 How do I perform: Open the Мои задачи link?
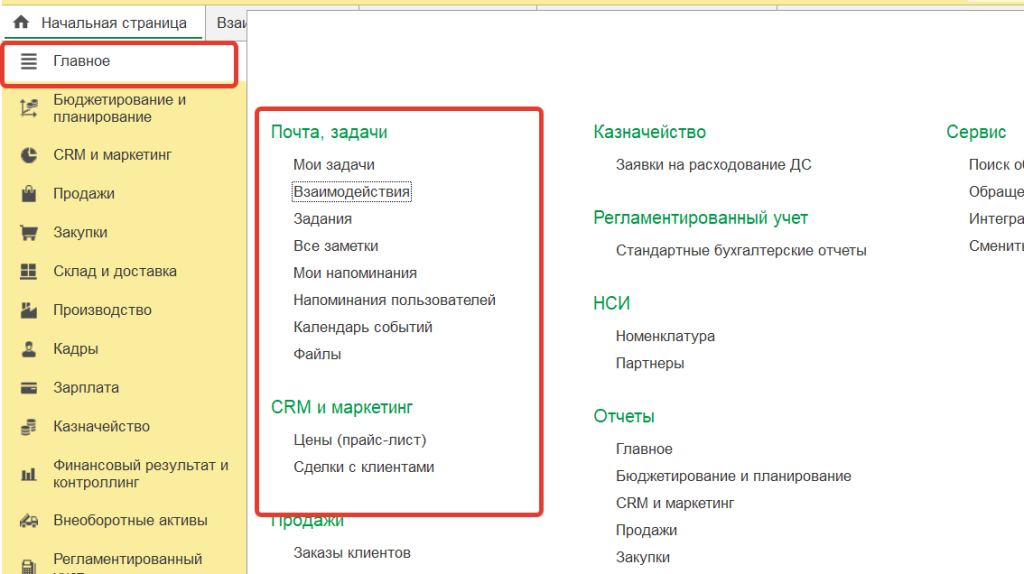334,165
